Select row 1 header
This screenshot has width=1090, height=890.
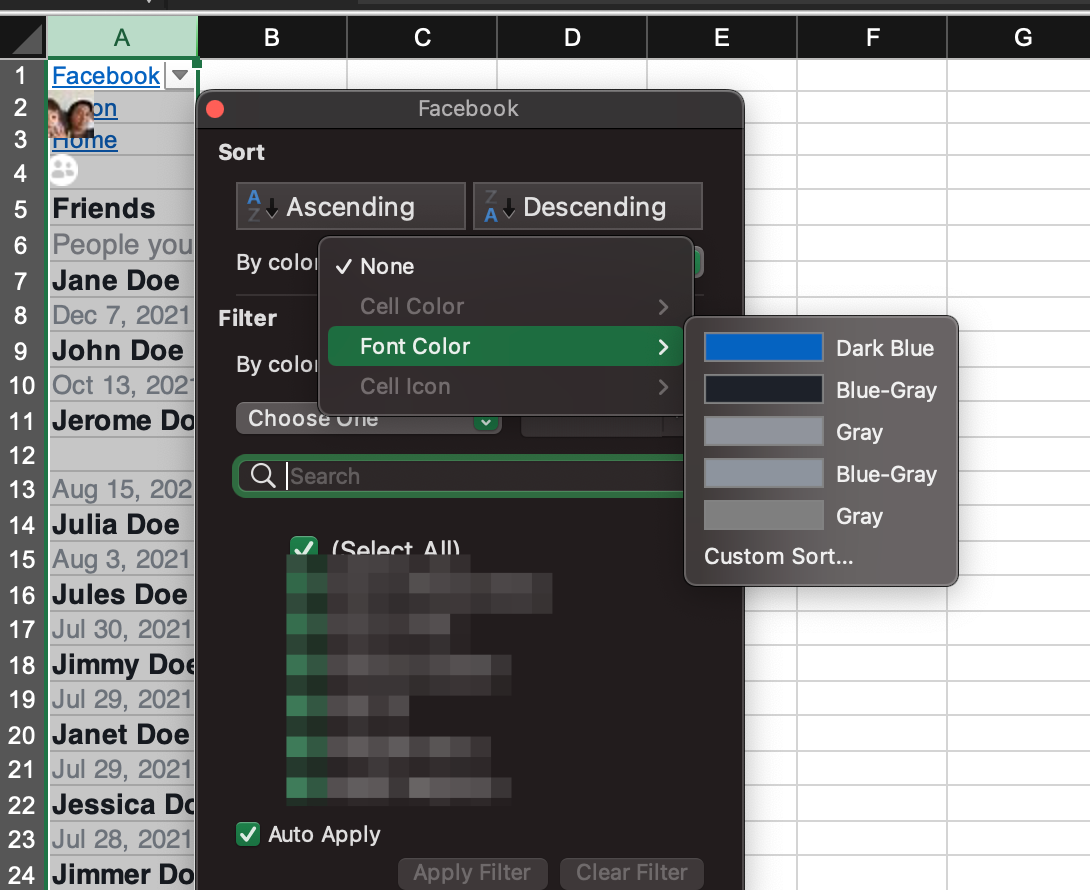tap(22, 75)
